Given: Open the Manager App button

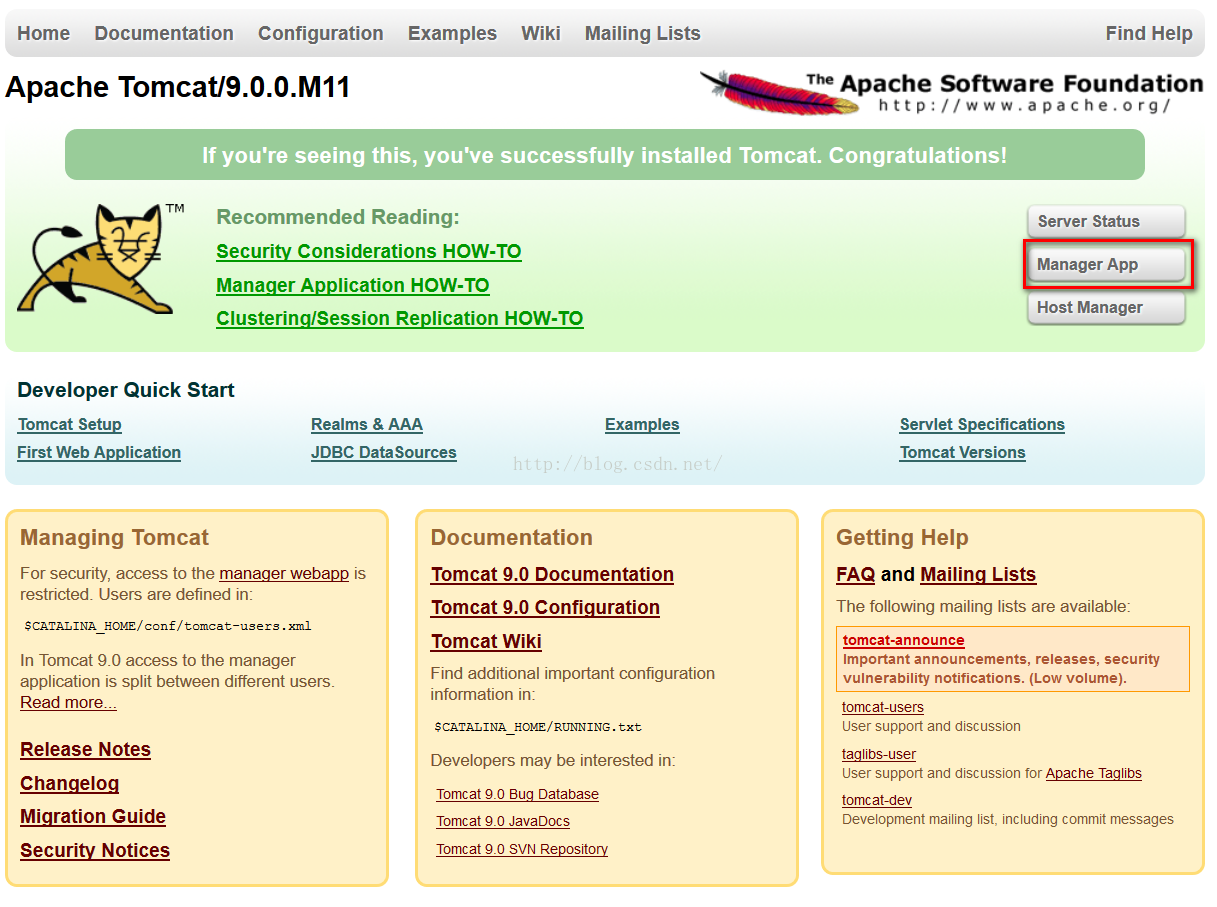Looking at the screenshot, I should pyautogui.click(x=1106, y=265).
